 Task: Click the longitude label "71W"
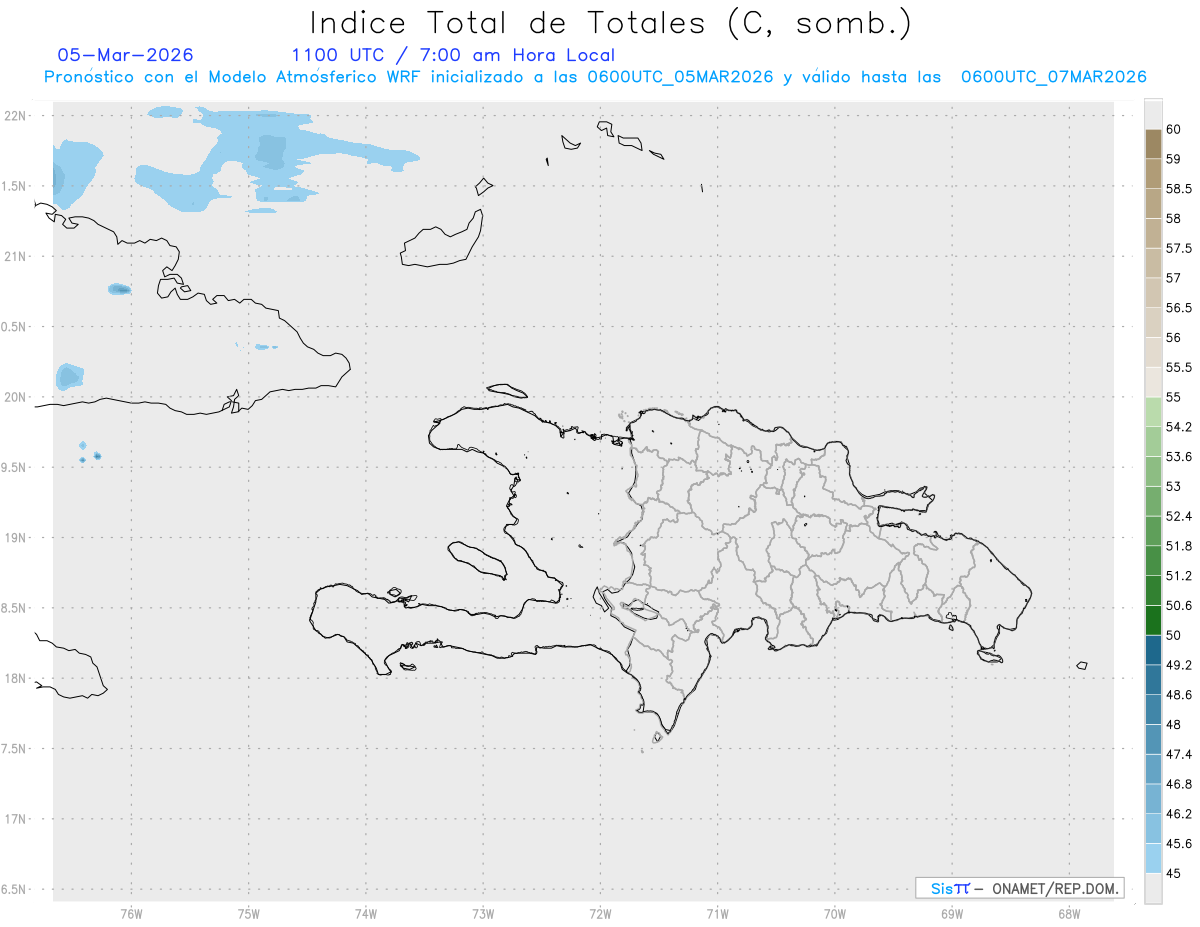point(717,913)
